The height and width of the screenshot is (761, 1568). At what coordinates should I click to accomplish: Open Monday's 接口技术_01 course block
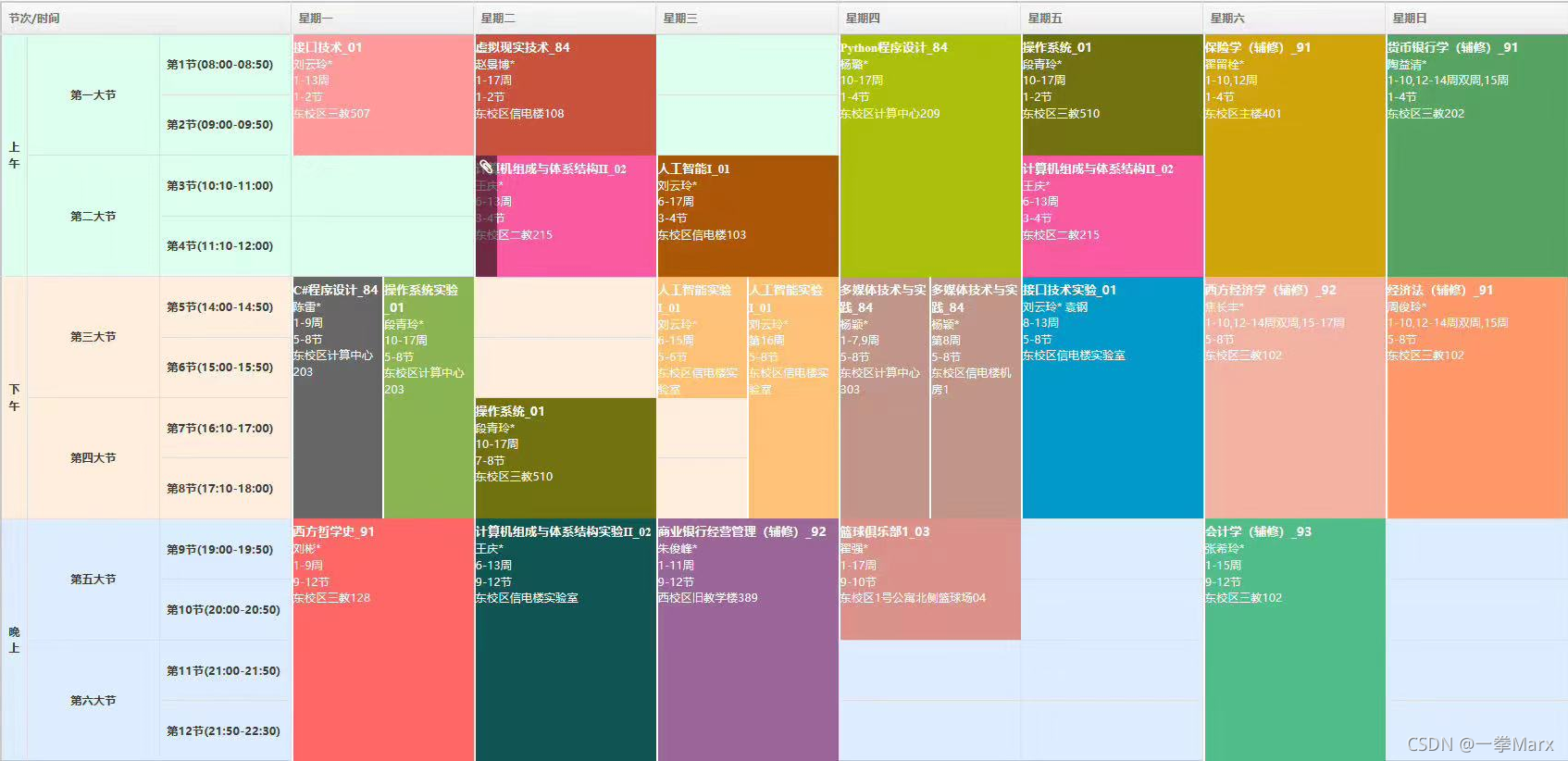(x=383, y=95)
